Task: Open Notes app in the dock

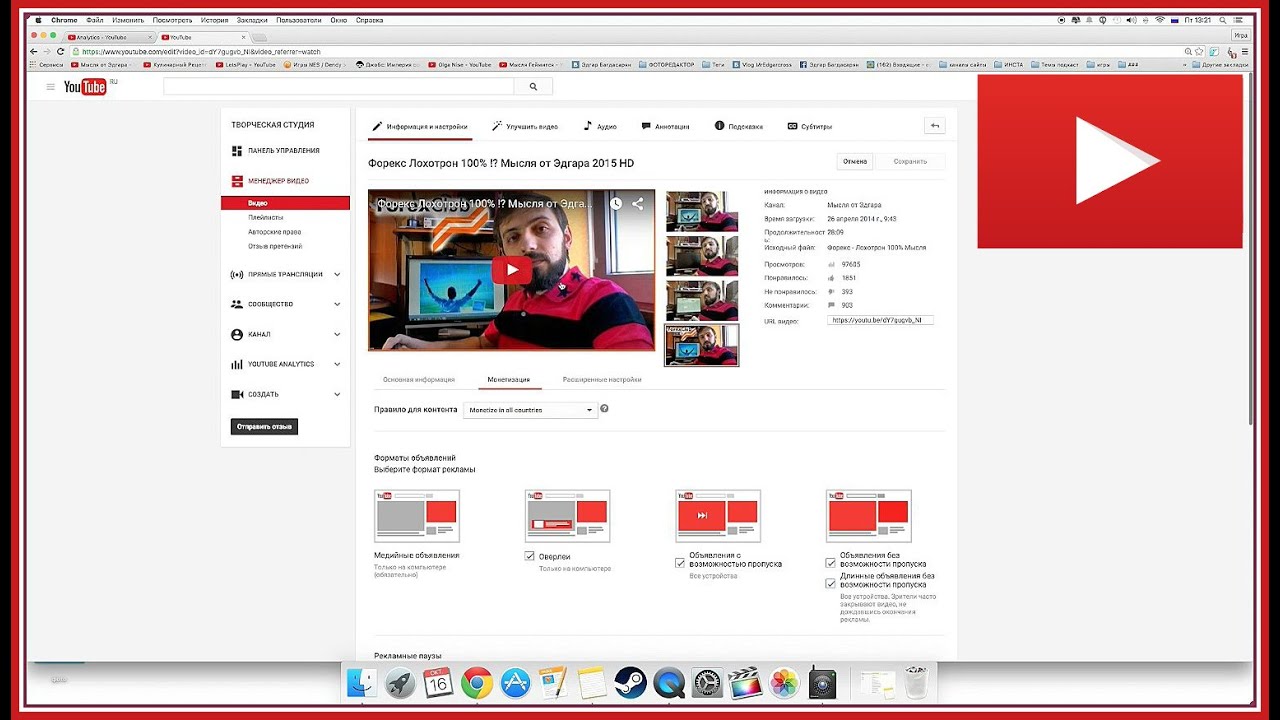Action: click(592, 683)
